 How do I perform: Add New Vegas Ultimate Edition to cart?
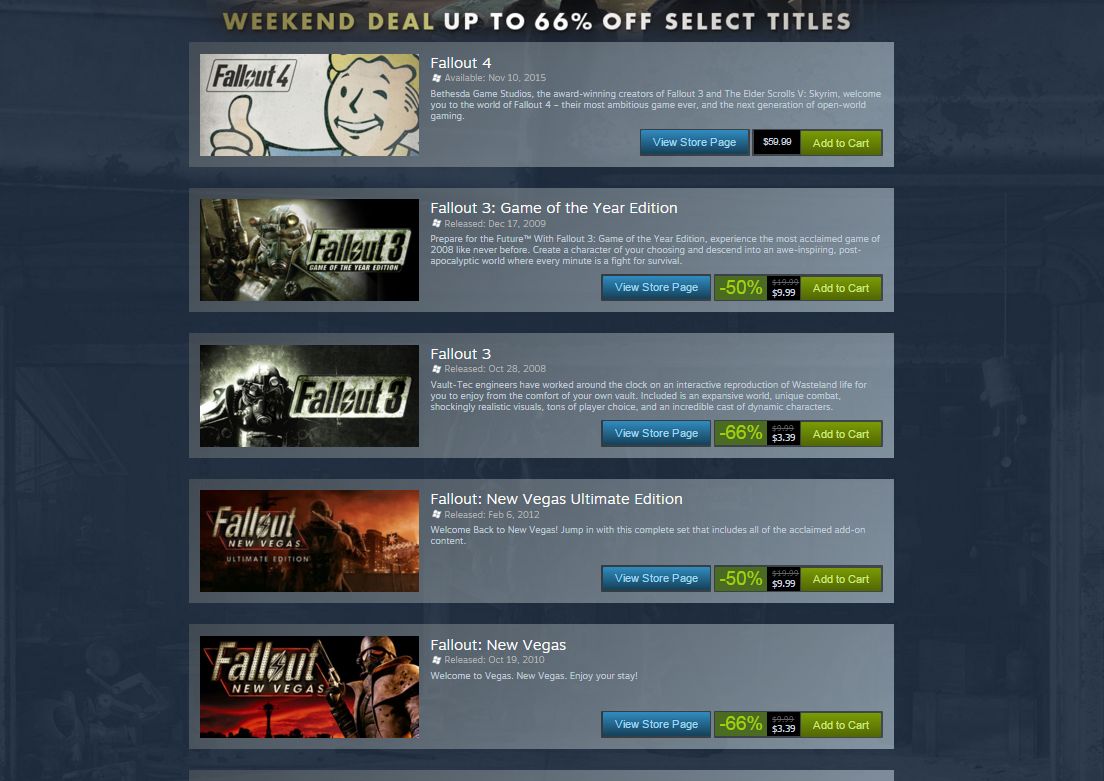841,579
